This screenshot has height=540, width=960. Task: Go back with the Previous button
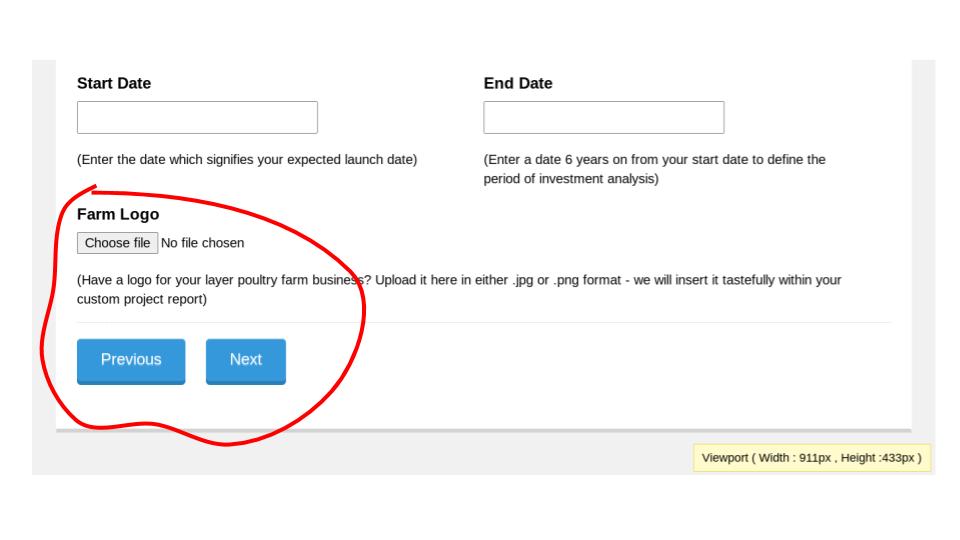tap(131, 361)
